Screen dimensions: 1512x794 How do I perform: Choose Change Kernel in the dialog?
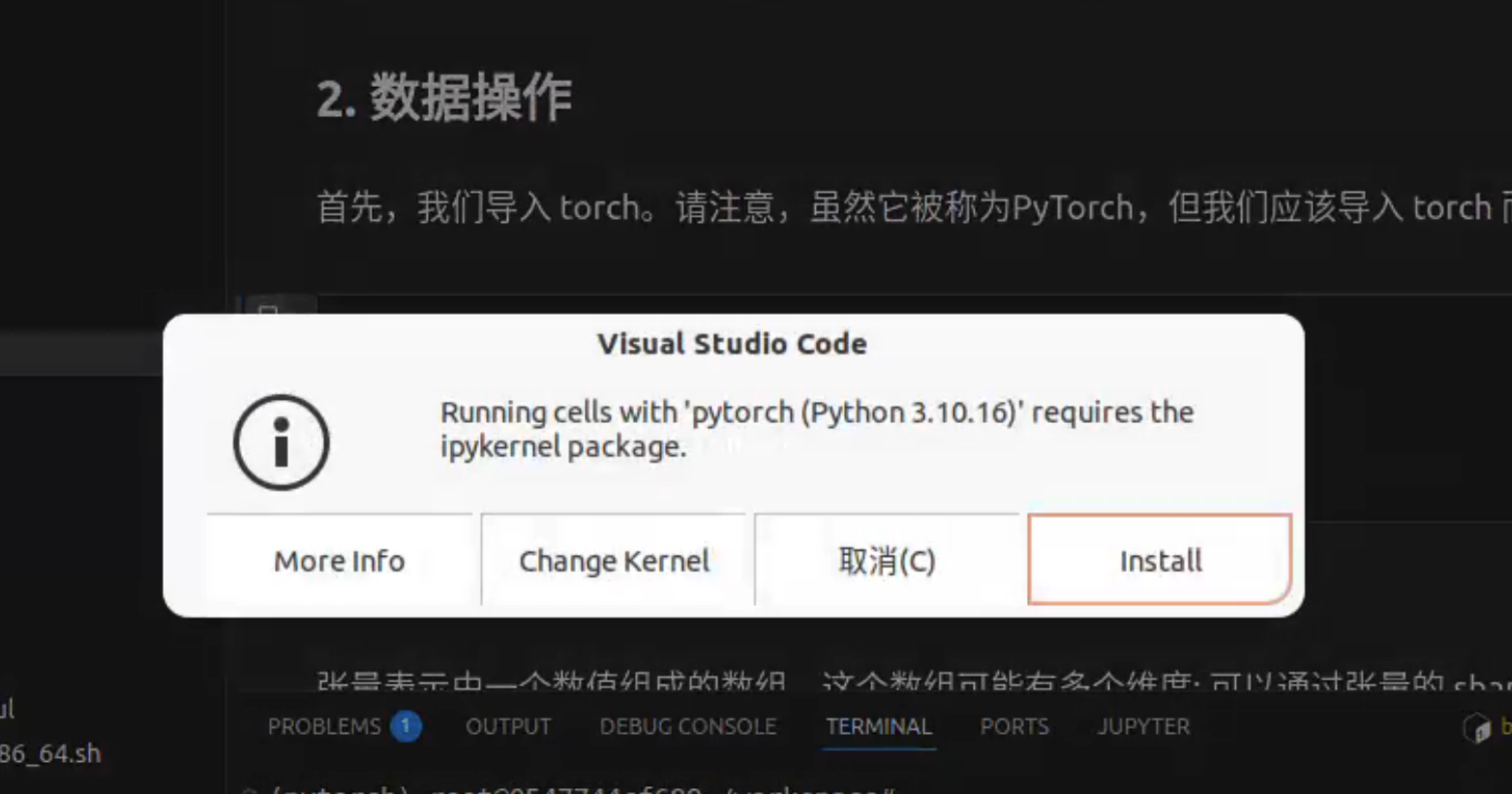pos(615,561)
